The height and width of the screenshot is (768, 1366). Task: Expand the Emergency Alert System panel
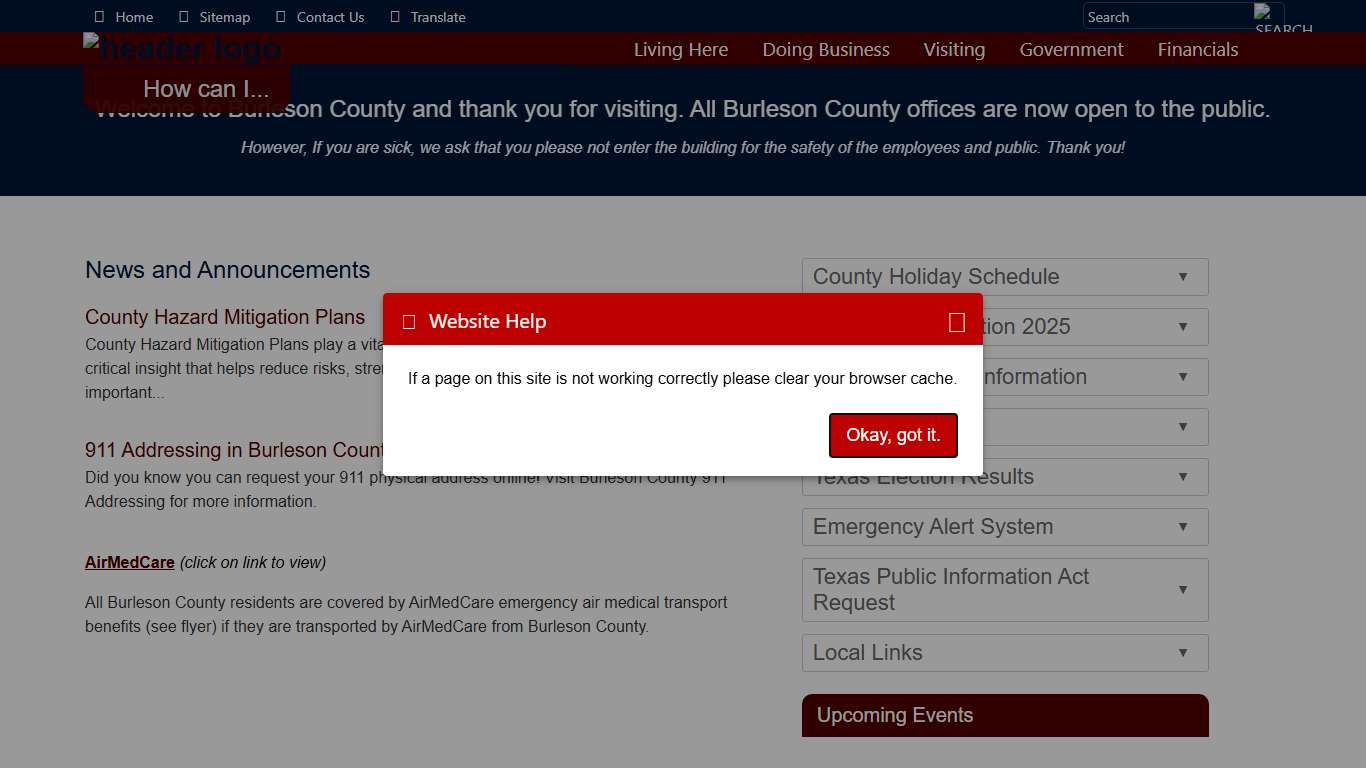point(1004,527)
